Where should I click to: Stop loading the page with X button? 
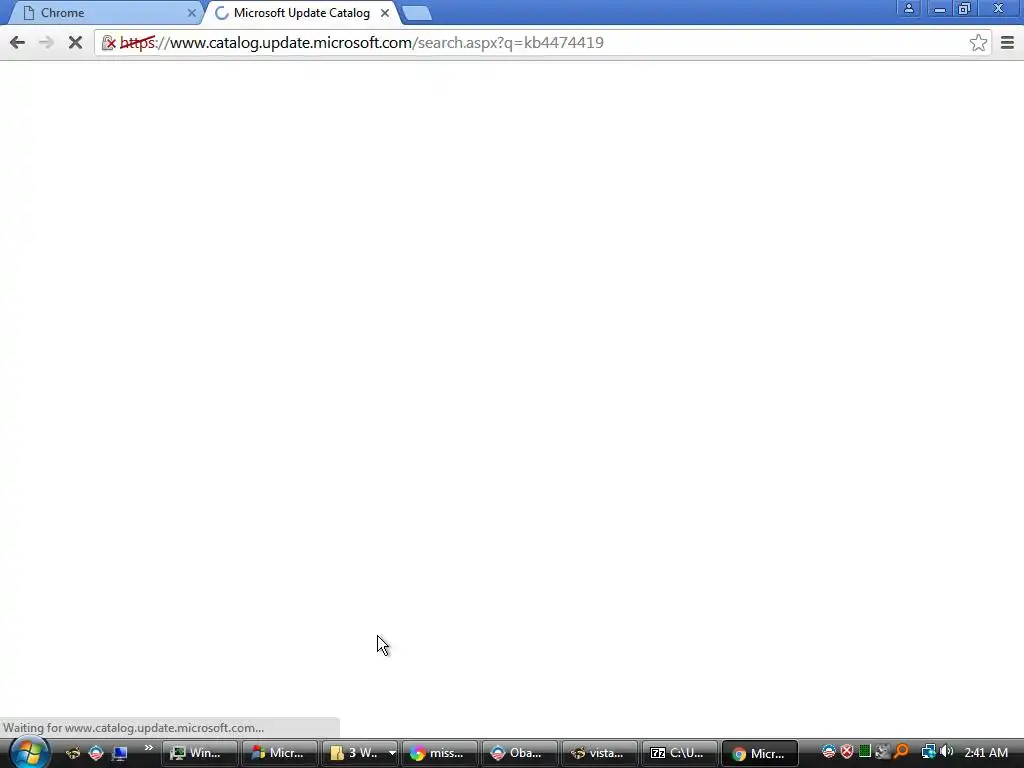[75, 42]
